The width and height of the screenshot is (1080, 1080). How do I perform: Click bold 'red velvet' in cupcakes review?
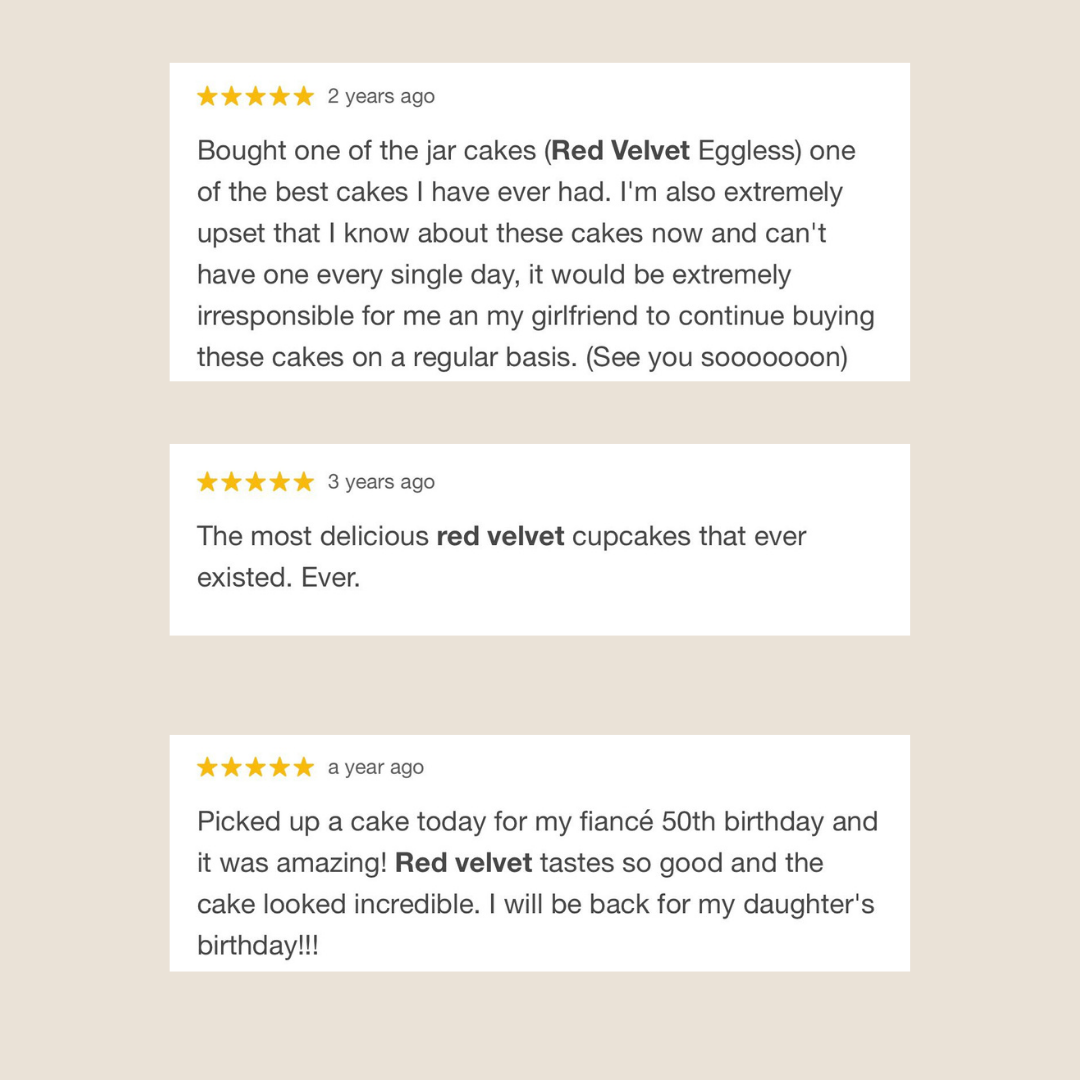click(501, 536)
